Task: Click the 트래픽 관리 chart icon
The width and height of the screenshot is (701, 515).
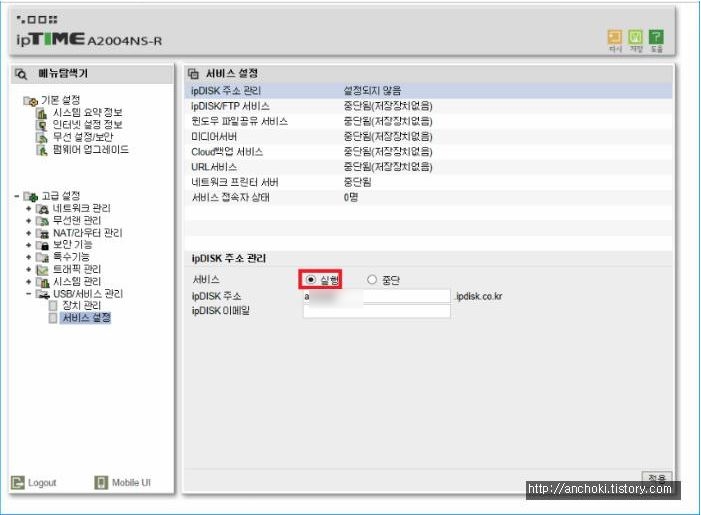Action: tap(42, 270)
